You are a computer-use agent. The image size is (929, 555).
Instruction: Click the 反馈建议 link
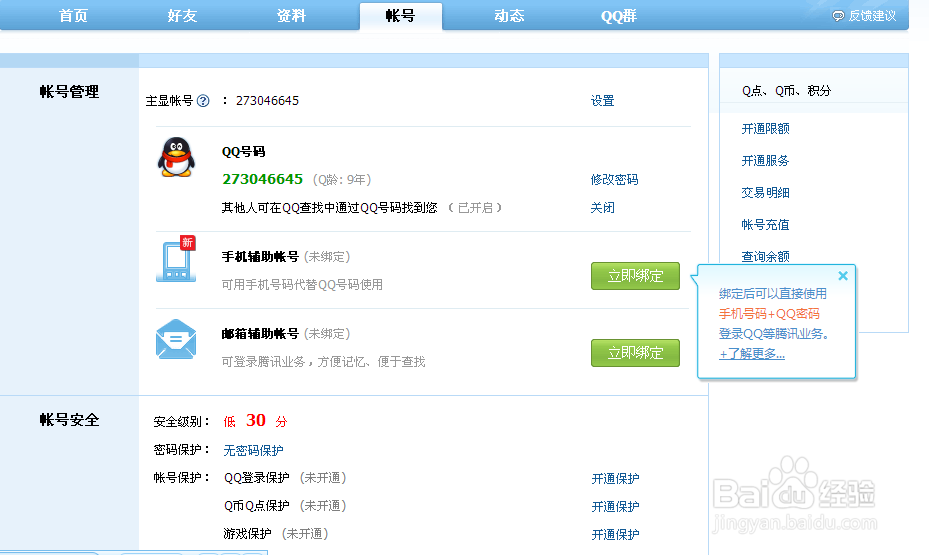pos(872,16)
